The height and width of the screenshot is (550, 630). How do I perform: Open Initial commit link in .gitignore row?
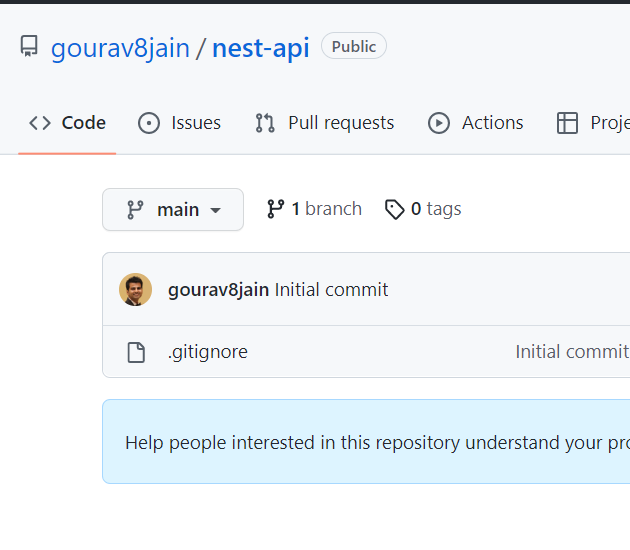point(572,352)
